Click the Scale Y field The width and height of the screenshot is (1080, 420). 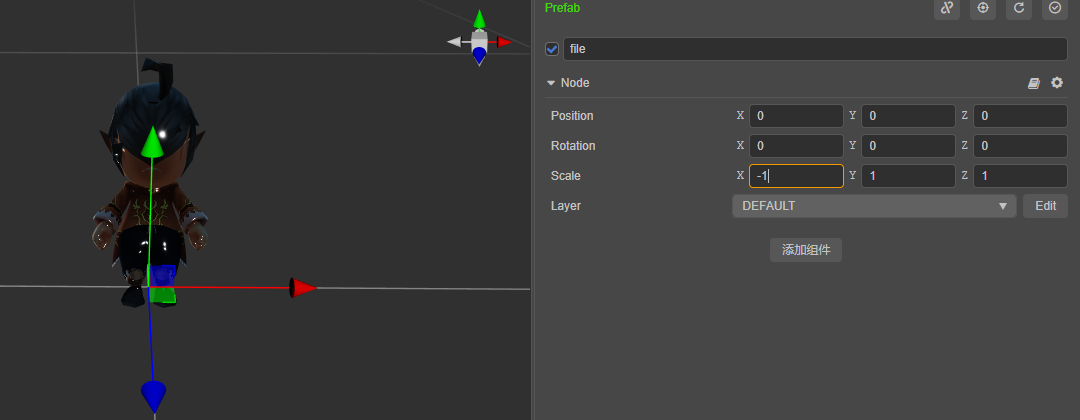pyautogui.click(x=908, y=176)
